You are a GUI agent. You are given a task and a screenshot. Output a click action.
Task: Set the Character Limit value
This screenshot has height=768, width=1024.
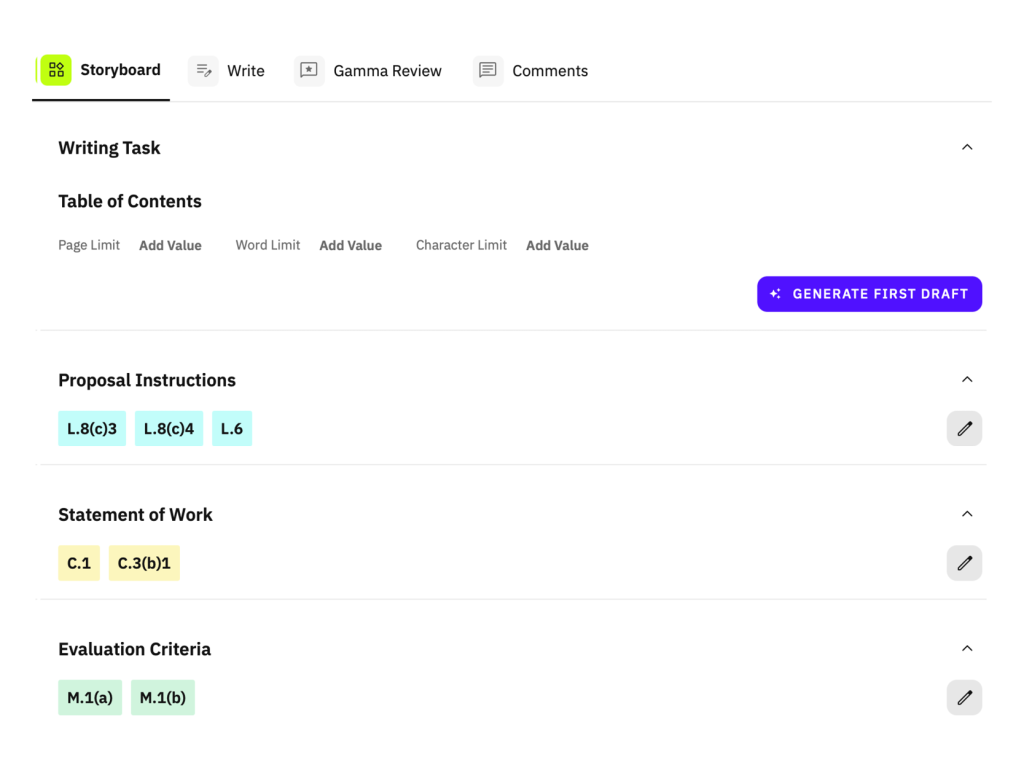point(557,246)
